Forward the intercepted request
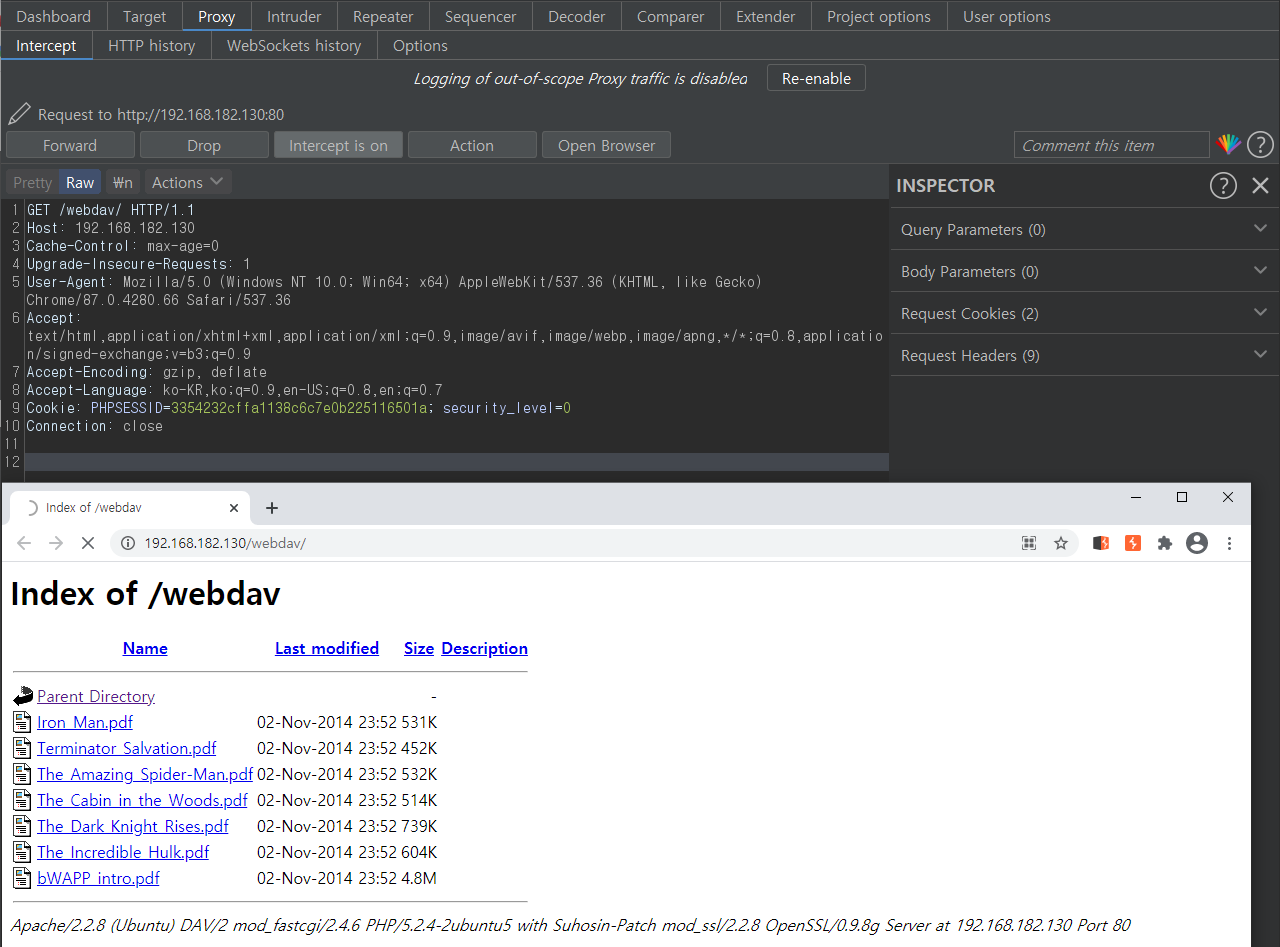The image size is (1280, 947). coord(70,145)
